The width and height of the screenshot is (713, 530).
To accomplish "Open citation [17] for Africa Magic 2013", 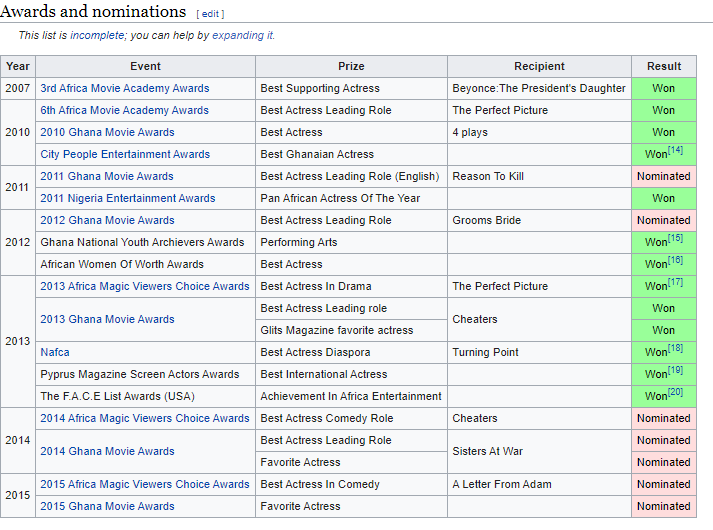I will [x=675, y=282].
